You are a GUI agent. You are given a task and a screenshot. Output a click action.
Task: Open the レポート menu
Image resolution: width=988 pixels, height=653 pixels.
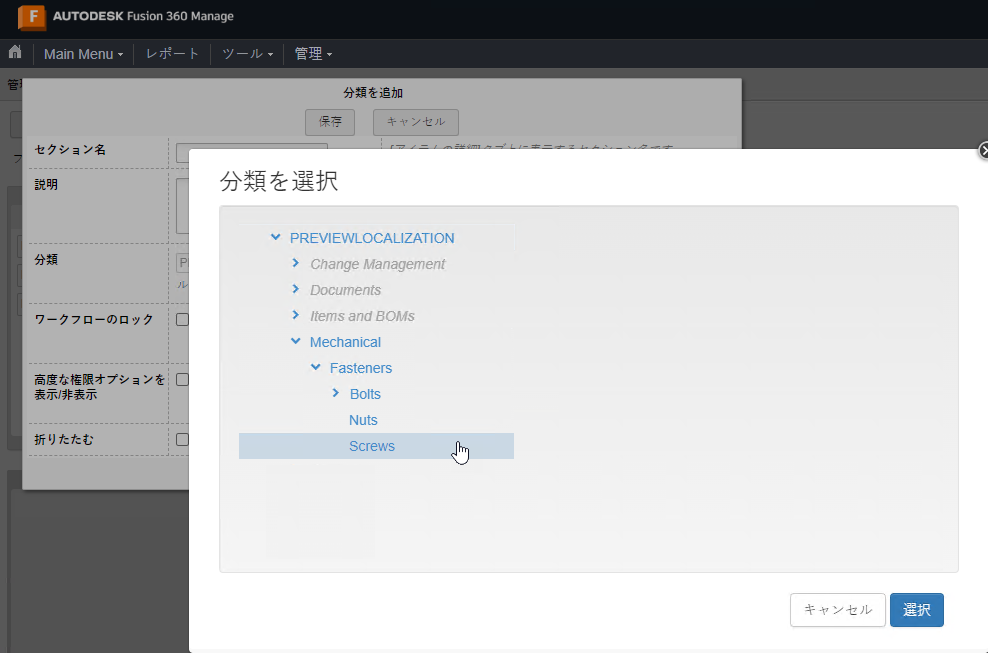pos(172,54)
